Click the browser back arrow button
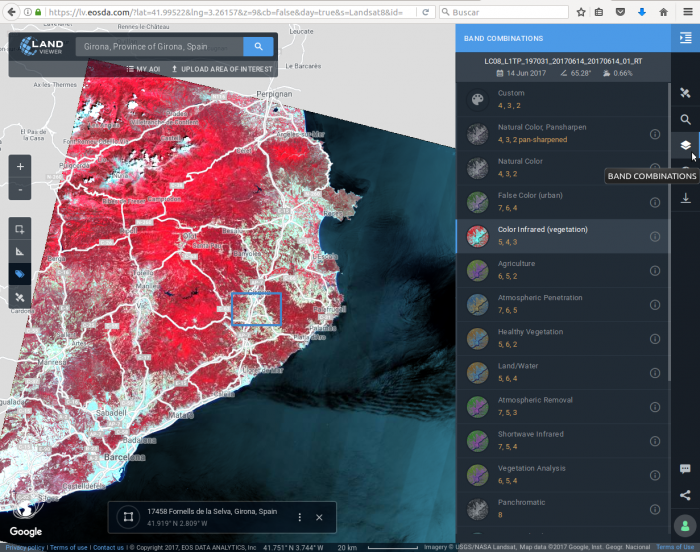Screen dimensions: 700x552 (x=12, y=12)
